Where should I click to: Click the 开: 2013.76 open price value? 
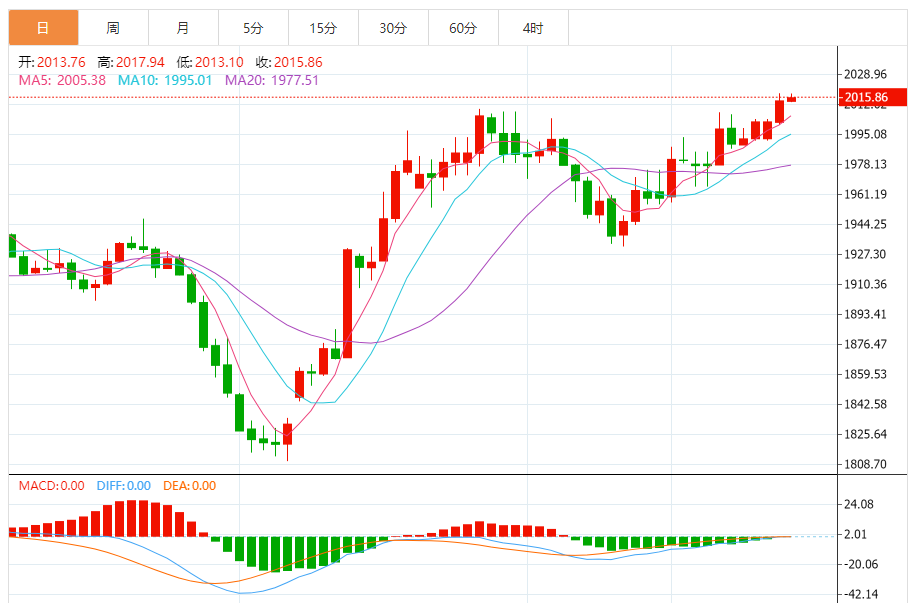52,62
